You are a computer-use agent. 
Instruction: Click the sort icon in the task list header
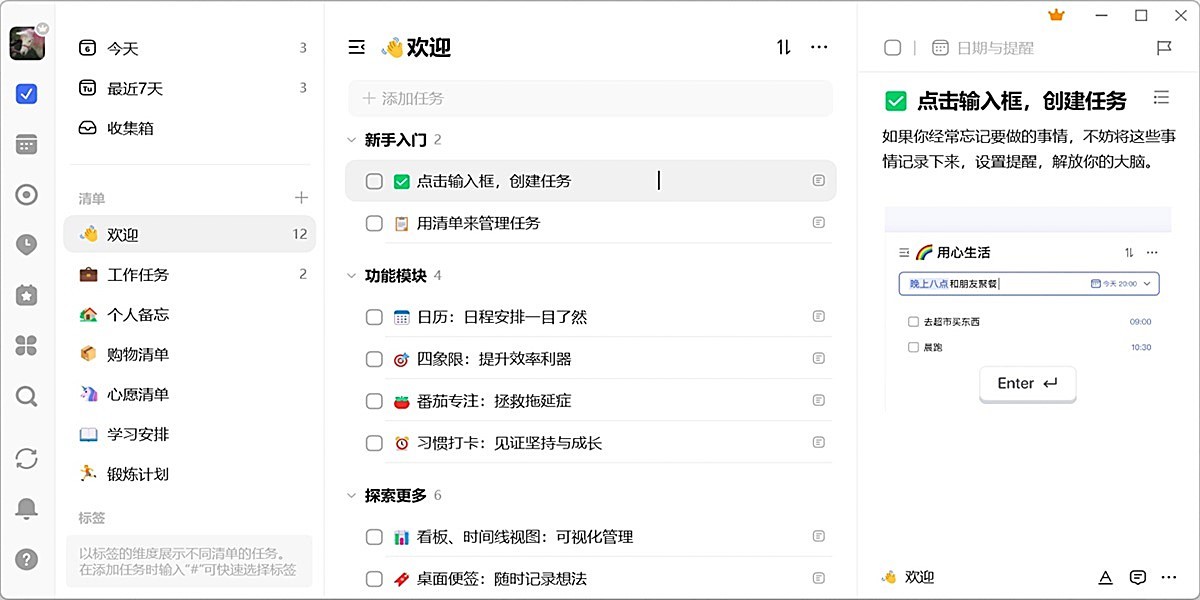(783, 47)
